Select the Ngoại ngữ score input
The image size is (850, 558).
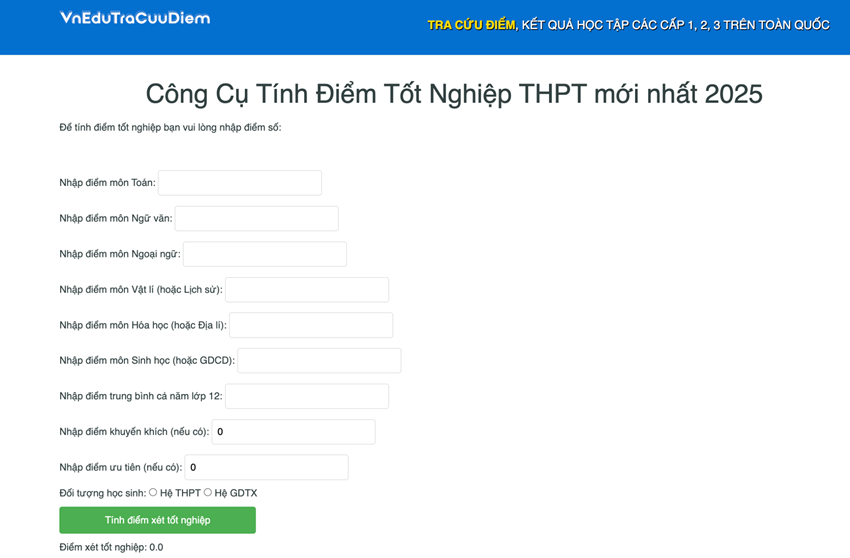(265, 254)
